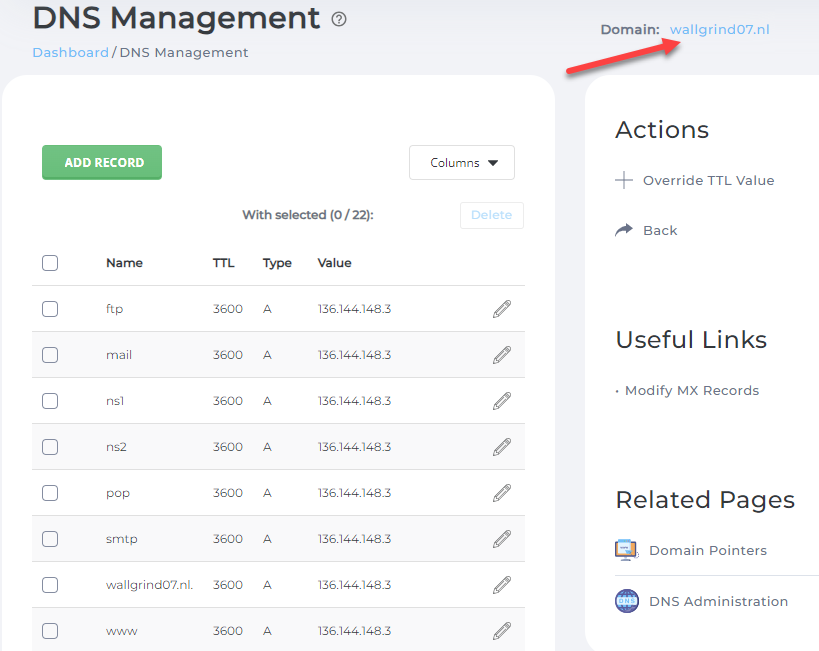Edit the wallgrind07.nl. record pencil icon
Image resolution: width=819 pixels, height=651 pixels.
pyautogui.click(x=502, y=585)
